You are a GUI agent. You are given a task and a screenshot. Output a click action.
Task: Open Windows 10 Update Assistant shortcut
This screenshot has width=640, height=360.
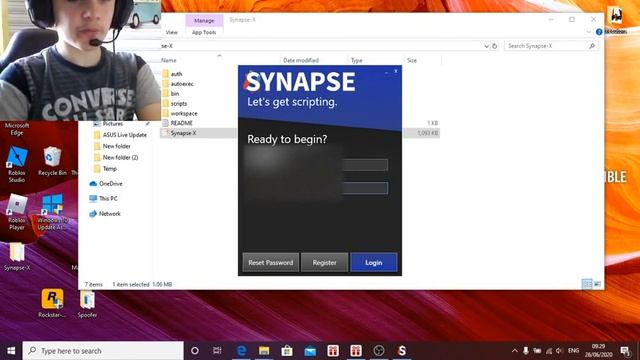click(52, 211)
